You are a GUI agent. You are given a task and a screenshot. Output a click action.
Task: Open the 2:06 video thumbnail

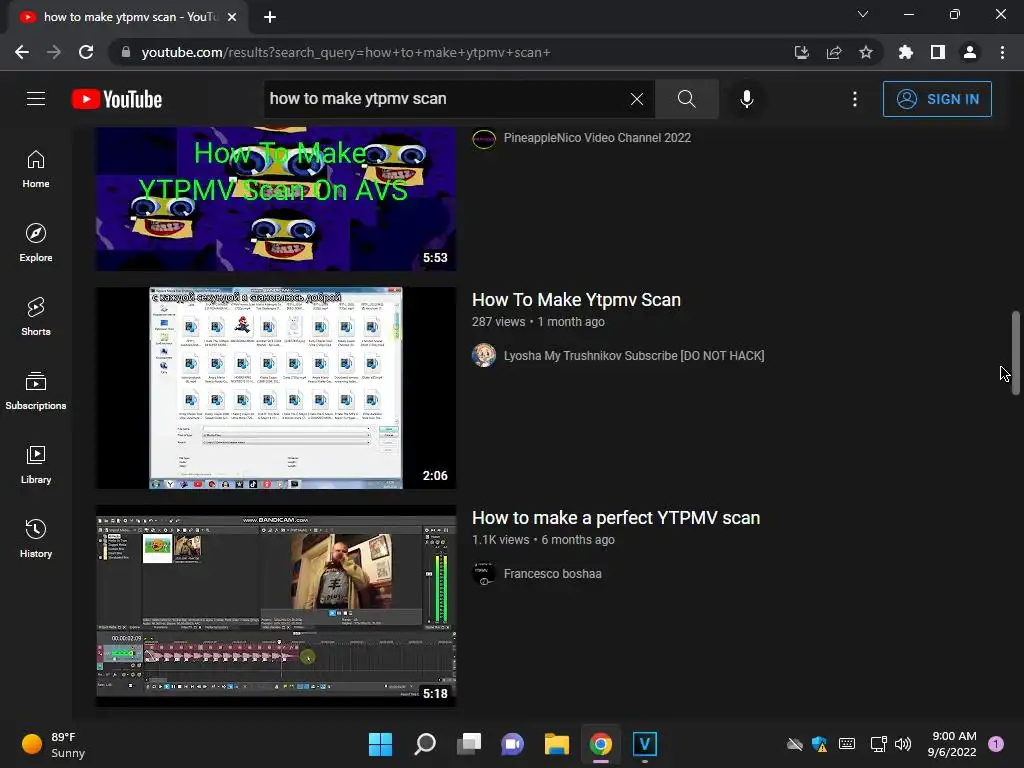(x=276, y=388)
